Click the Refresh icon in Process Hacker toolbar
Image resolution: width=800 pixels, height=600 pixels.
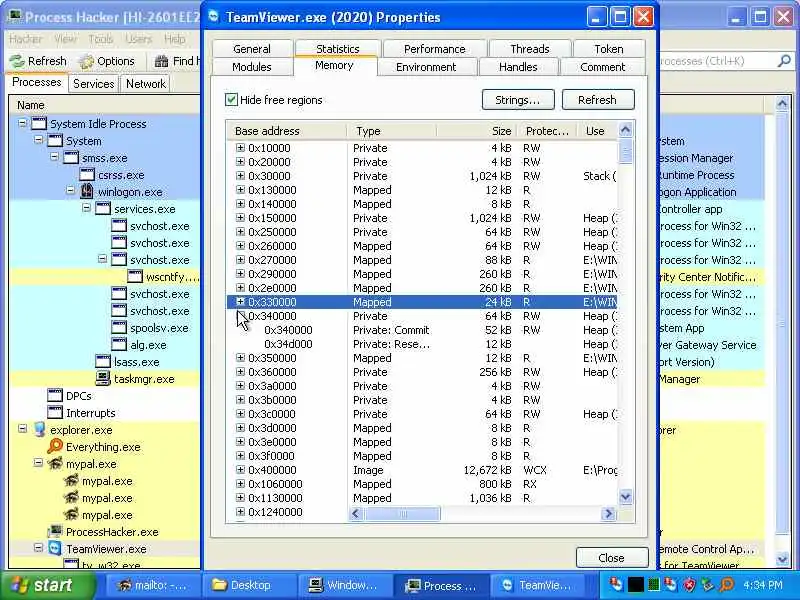[x=17, y=61]
